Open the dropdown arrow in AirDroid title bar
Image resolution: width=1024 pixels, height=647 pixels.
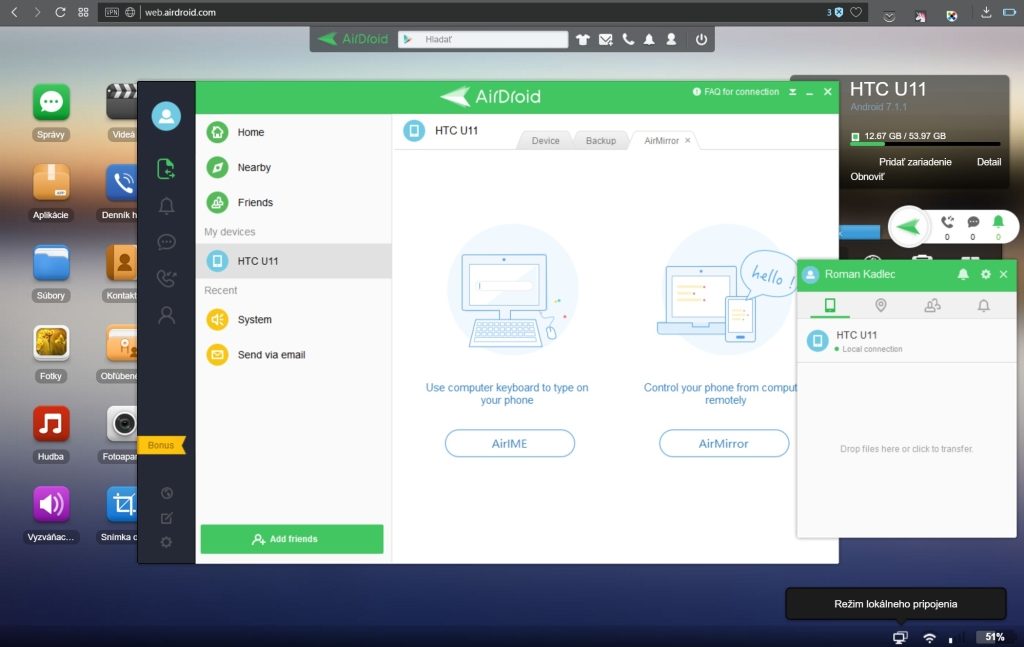[792, 92]
